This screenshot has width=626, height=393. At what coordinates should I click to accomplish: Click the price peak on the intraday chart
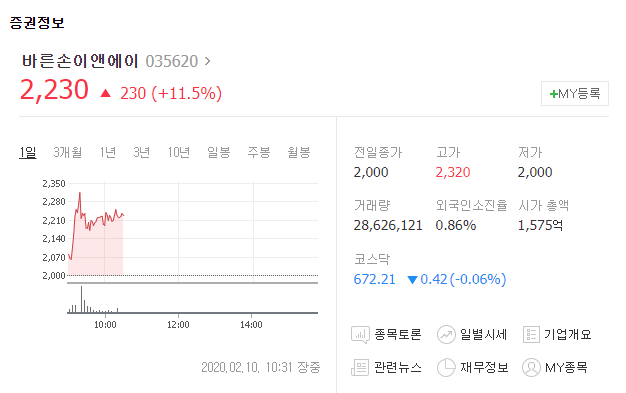80,193
